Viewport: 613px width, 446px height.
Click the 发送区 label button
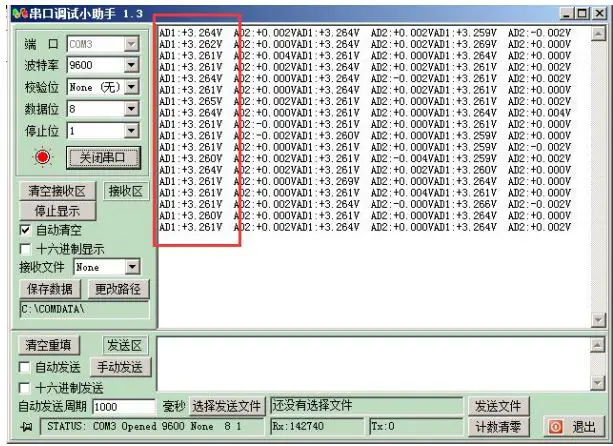click(125, 345)
